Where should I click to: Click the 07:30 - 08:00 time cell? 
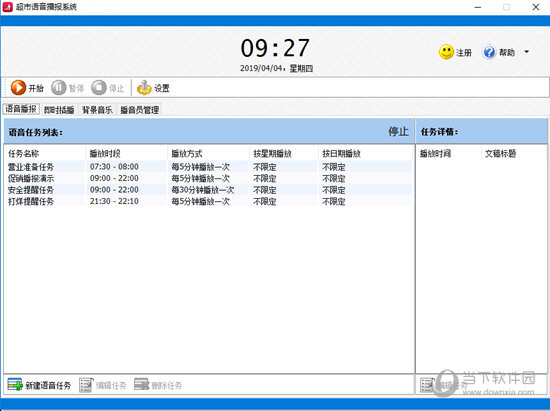point(114,167)
